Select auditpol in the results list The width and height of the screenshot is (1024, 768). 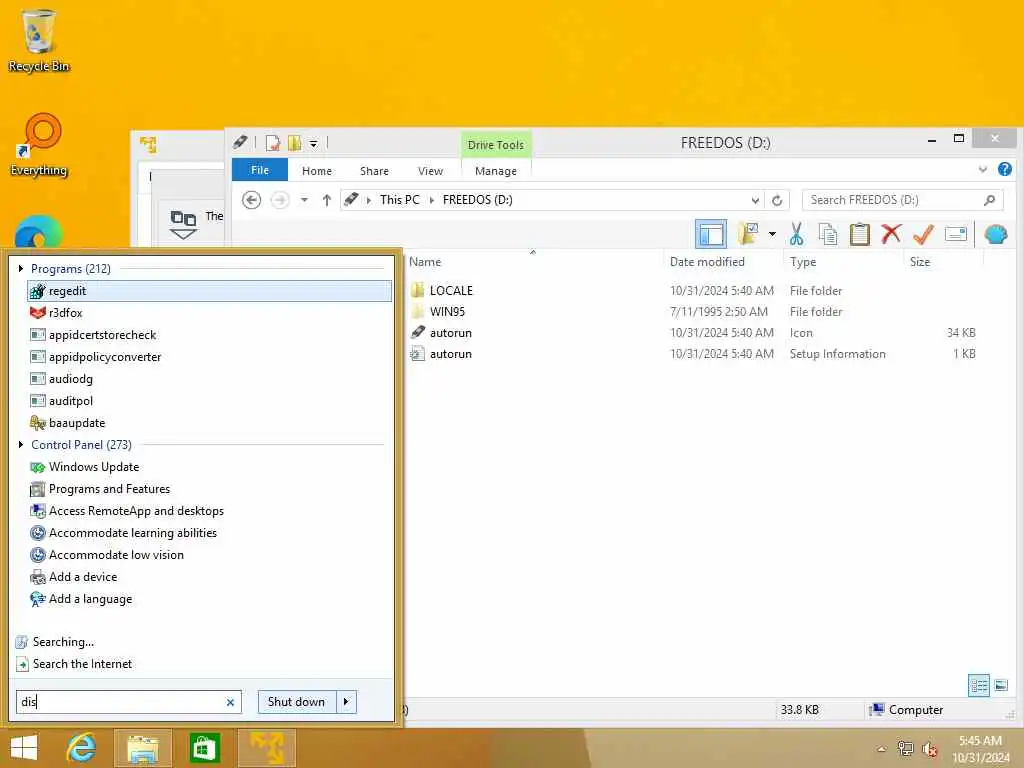(x=209, y=401)
